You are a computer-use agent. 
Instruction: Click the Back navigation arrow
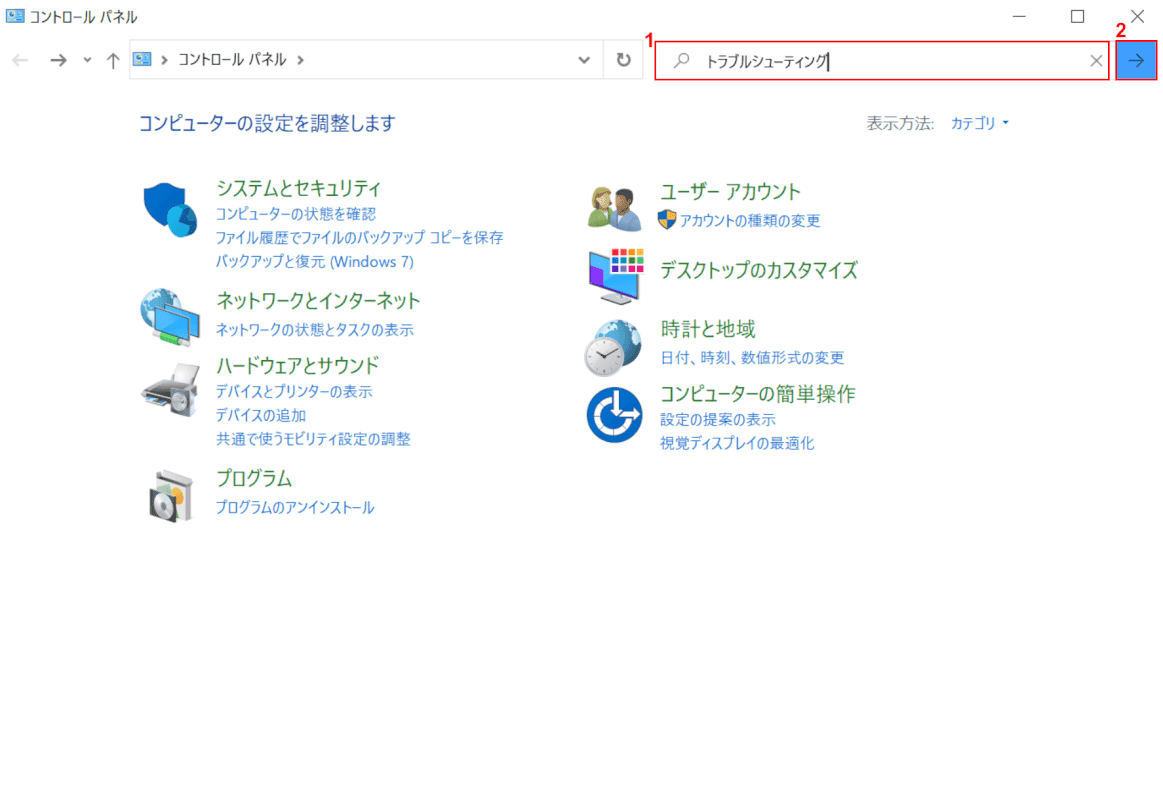click(x=21, y=60)
